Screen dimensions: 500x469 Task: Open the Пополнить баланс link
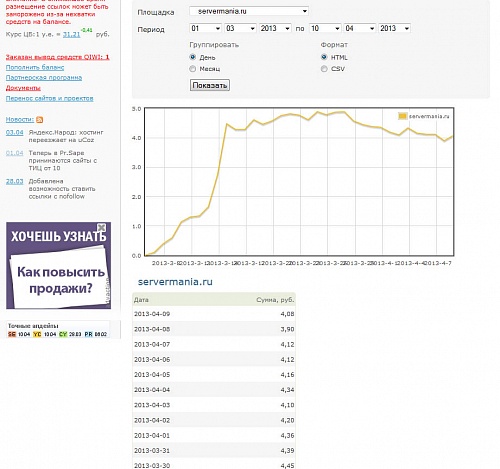tap(35, 67)
